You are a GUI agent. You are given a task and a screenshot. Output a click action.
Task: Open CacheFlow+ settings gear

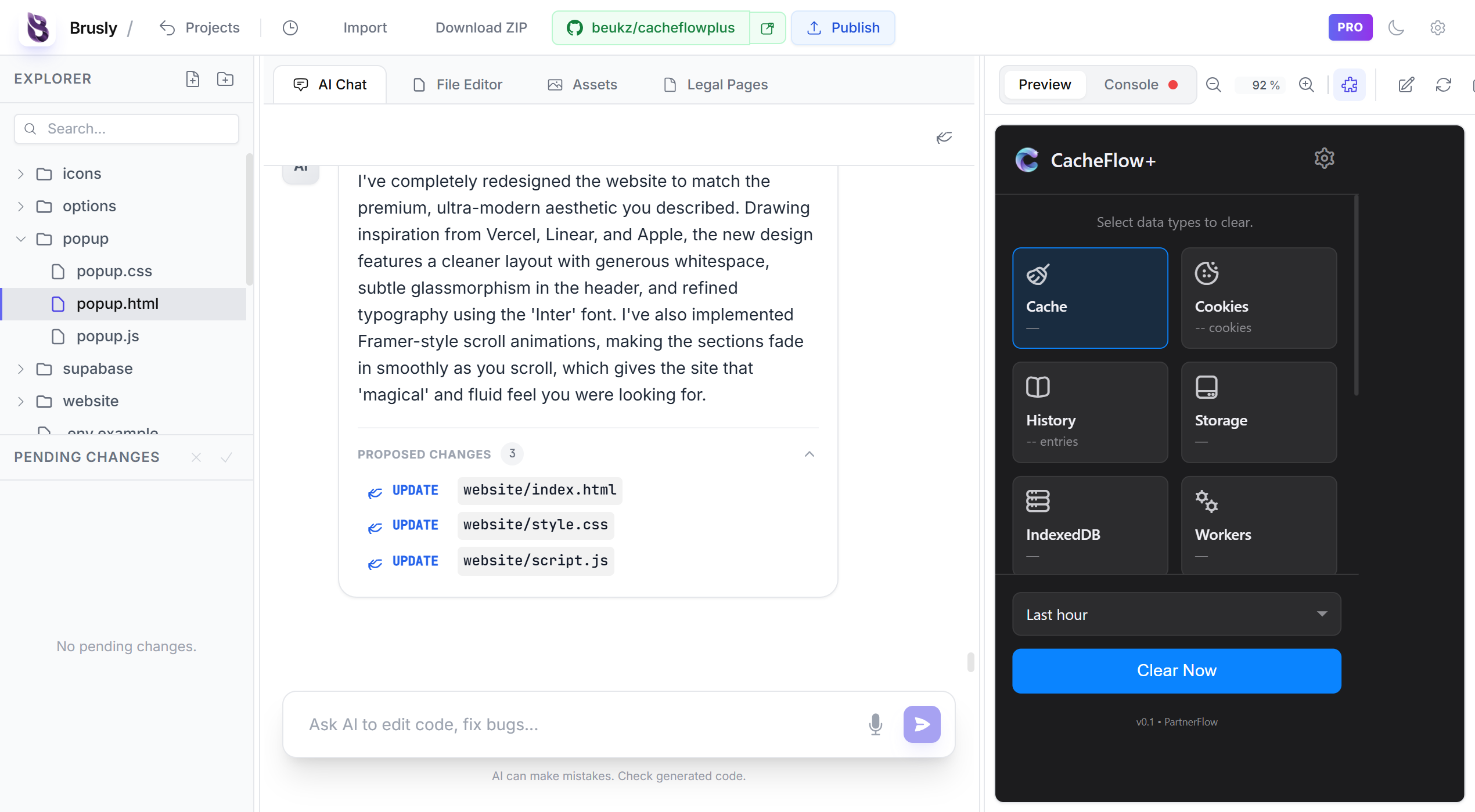[x=1324, y=158]
